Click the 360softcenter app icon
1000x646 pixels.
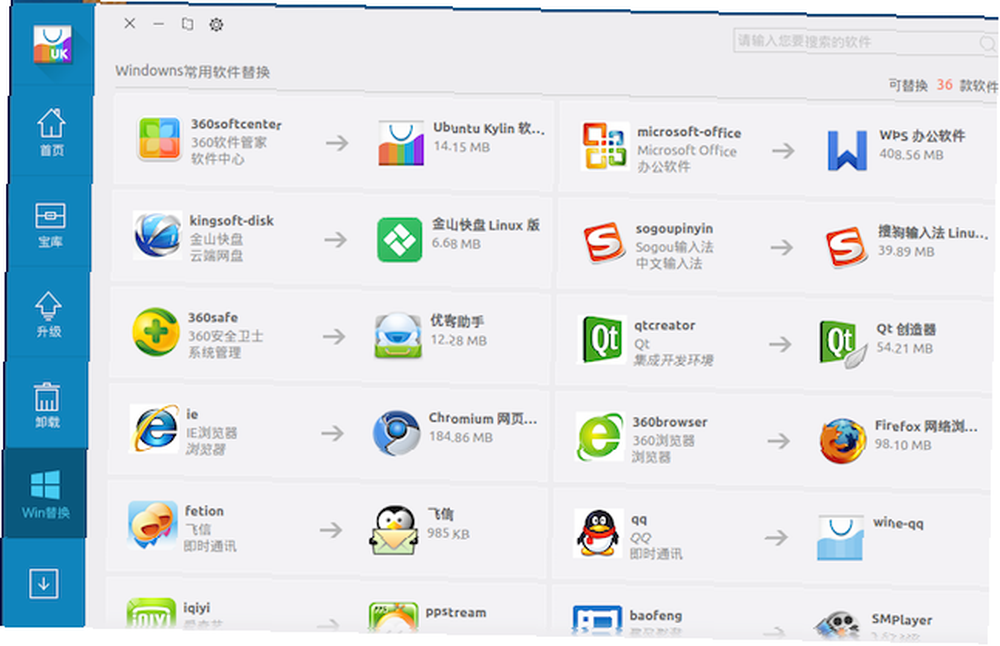click(159, 138)
